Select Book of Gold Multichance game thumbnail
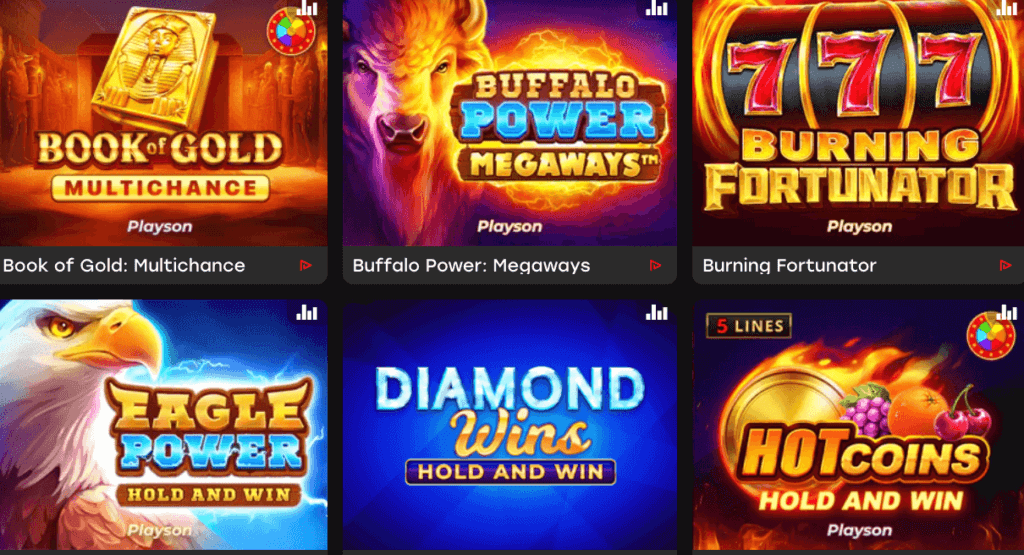 click(163, 123)
